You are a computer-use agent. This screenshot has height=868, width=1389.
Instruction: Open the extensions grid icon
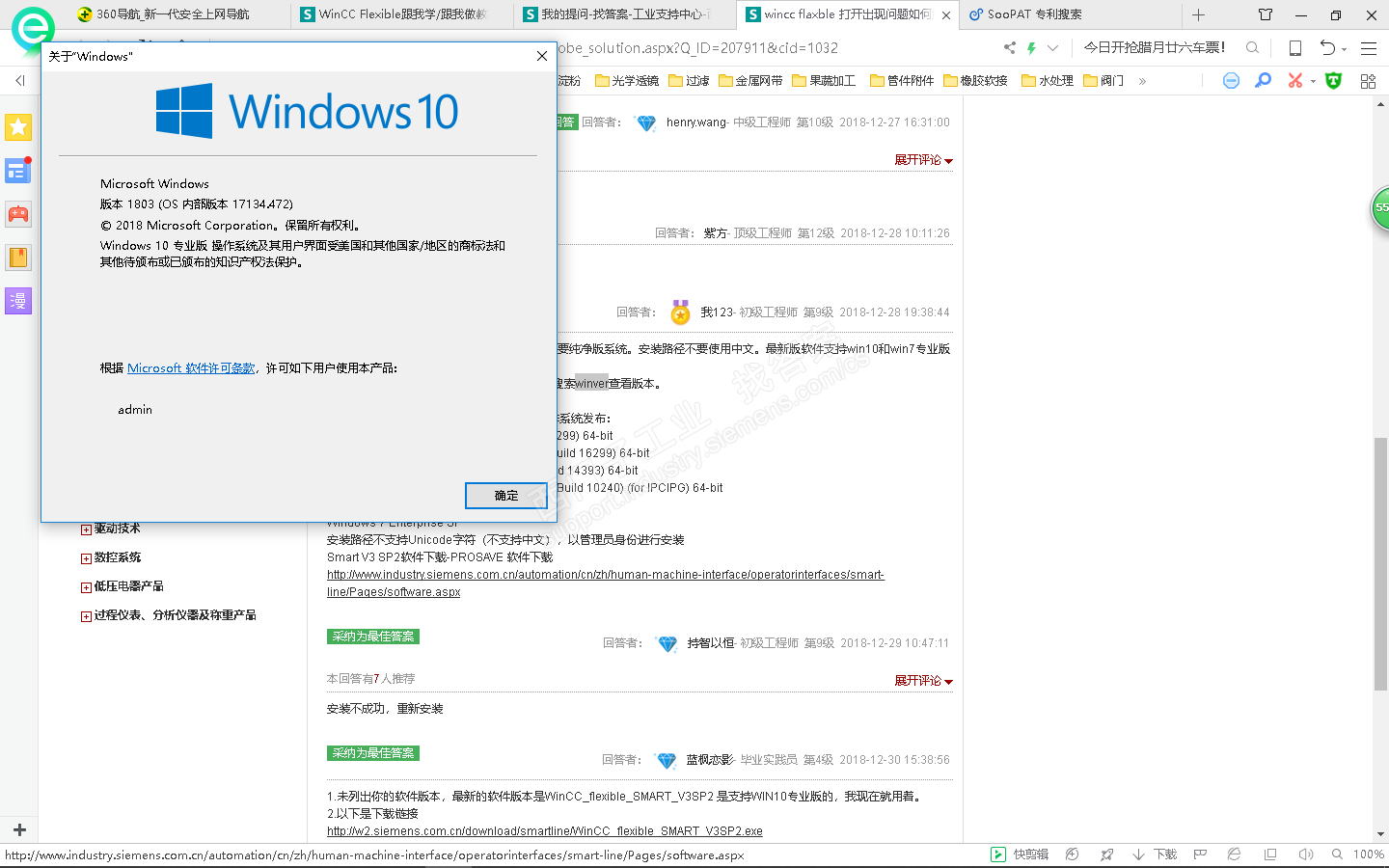(x=1368, y=81)
